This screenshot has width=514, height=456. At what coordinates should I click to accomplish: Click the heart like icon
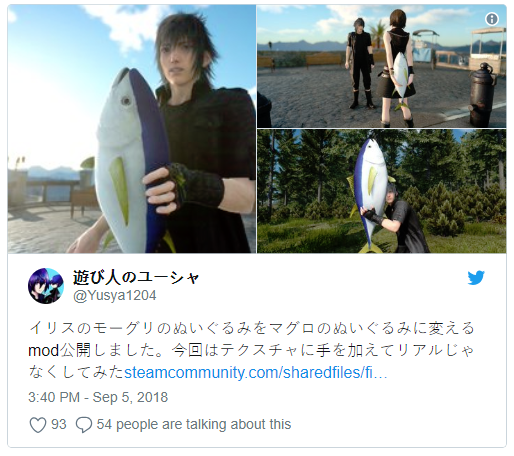[x=38, y=425]
